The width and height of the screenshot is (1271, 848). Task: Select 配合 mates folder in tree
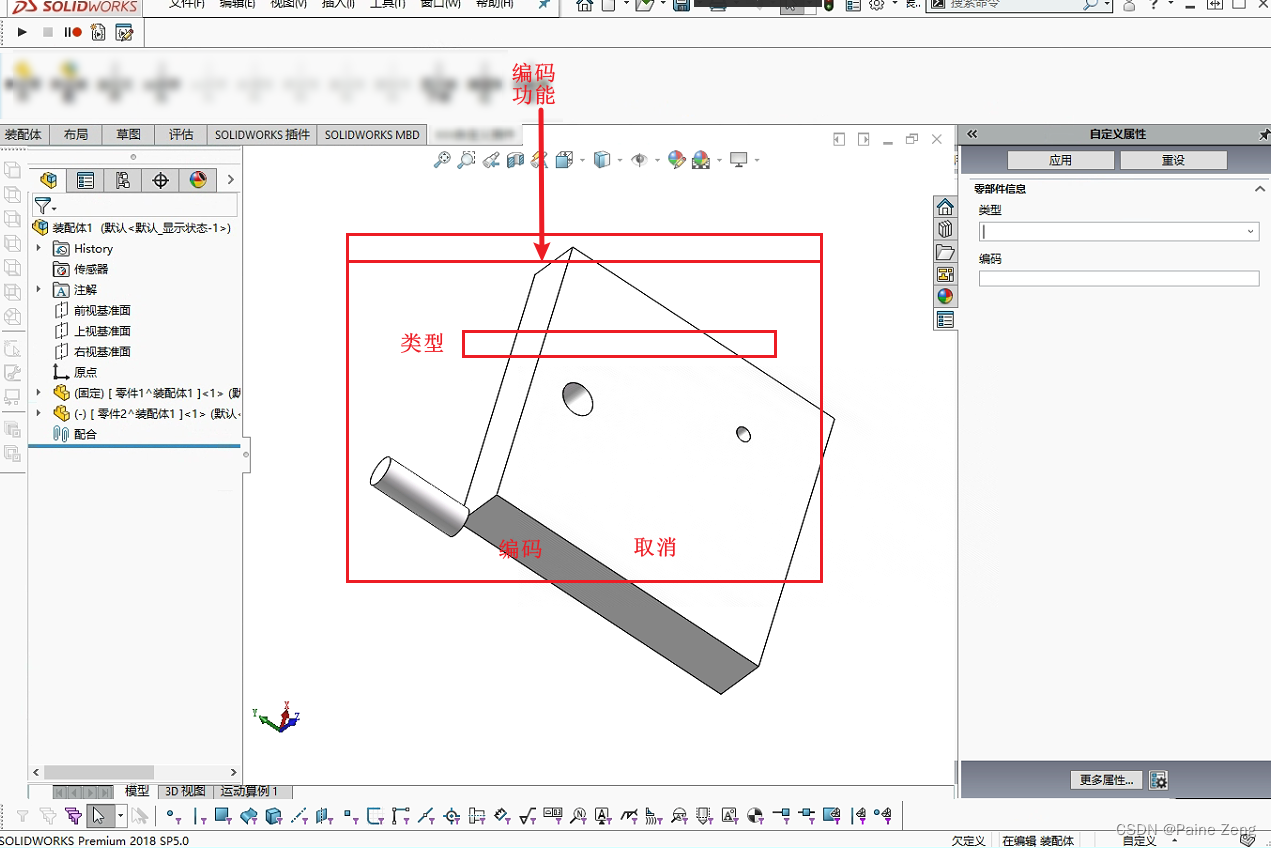pyautogui.click(x=85, y=434)
